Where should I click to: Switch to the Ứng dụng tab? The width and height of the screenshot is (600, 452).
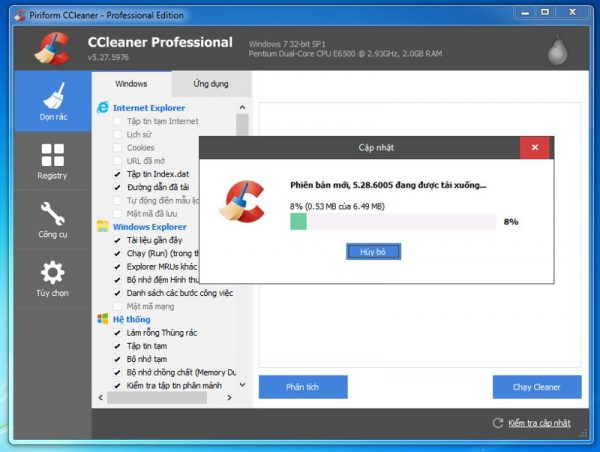(211, 84)
